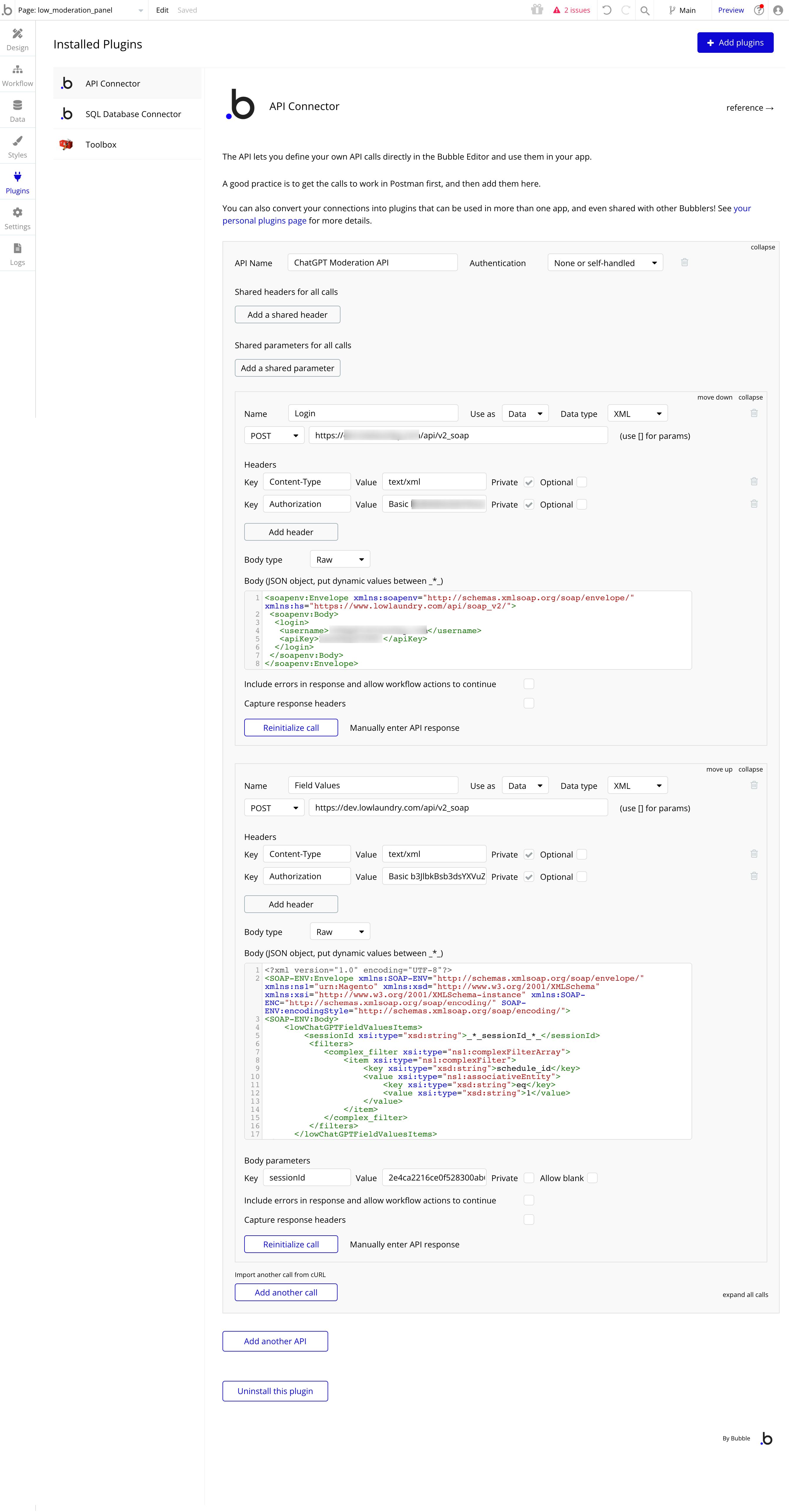The width and height of the screenshot is (789, 1512).
Task: Click the undo arrow icon
Action: coord(607,10)
